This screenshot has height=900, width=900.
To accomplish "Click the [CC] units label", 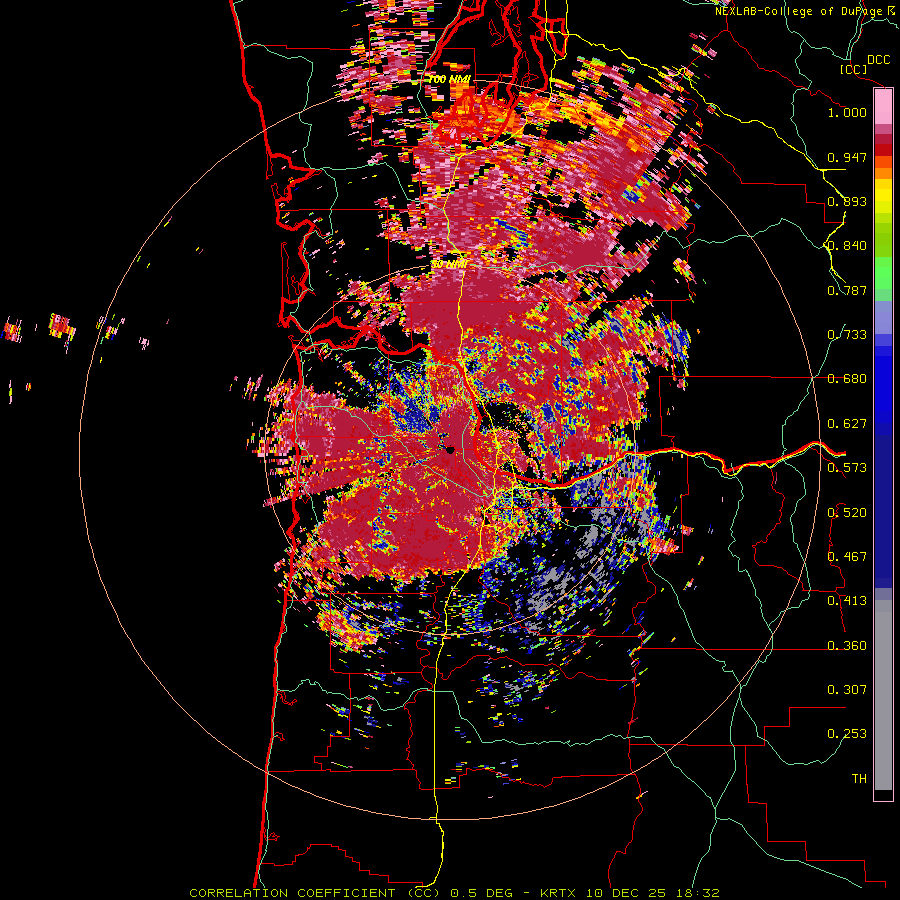I will coord(853,69).
